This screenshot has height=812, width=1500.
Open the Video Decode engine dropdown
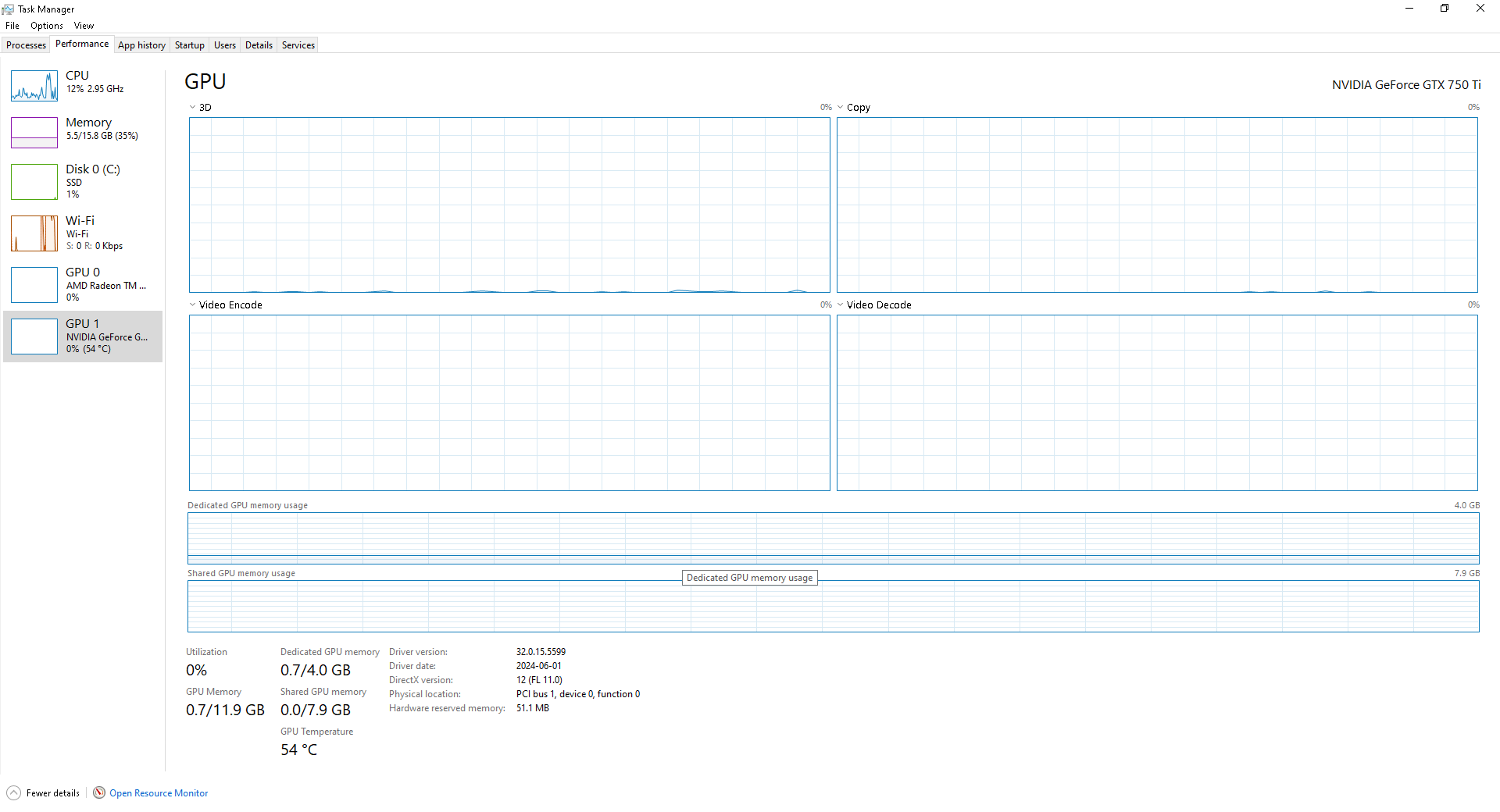coord(841,305)
